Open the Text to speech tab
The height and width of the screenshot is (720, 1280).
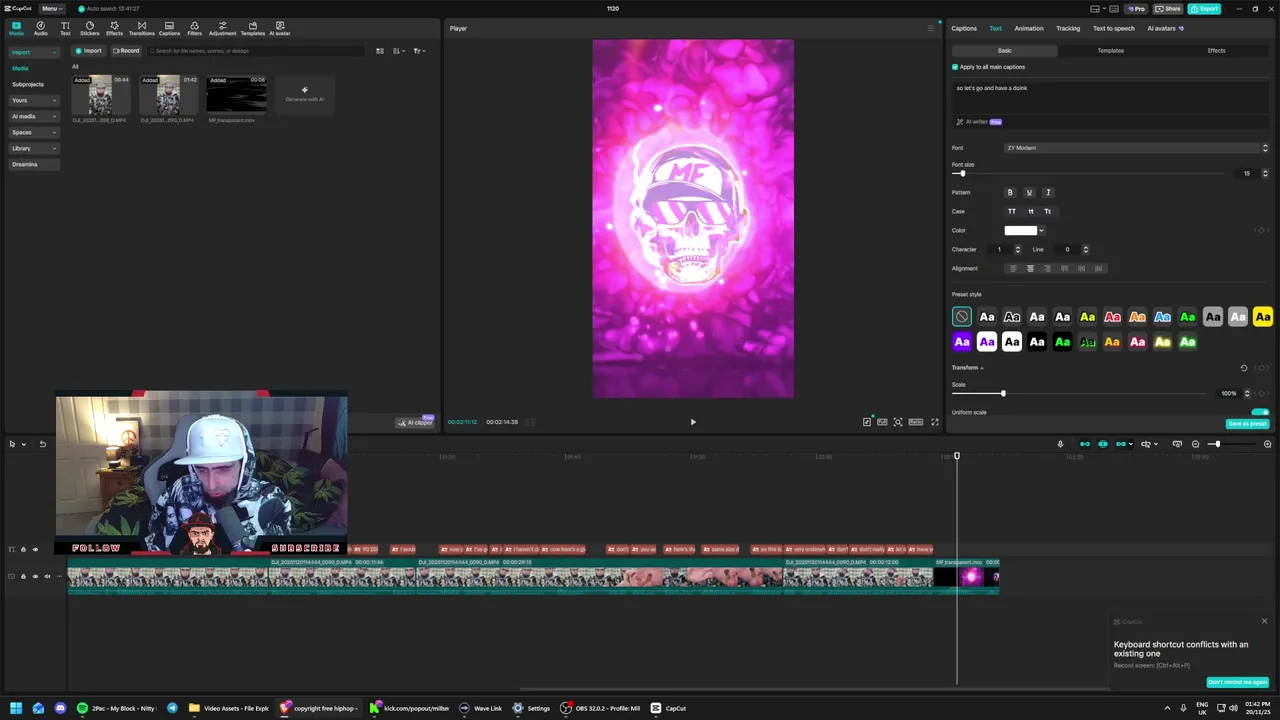click(1113, 28)
